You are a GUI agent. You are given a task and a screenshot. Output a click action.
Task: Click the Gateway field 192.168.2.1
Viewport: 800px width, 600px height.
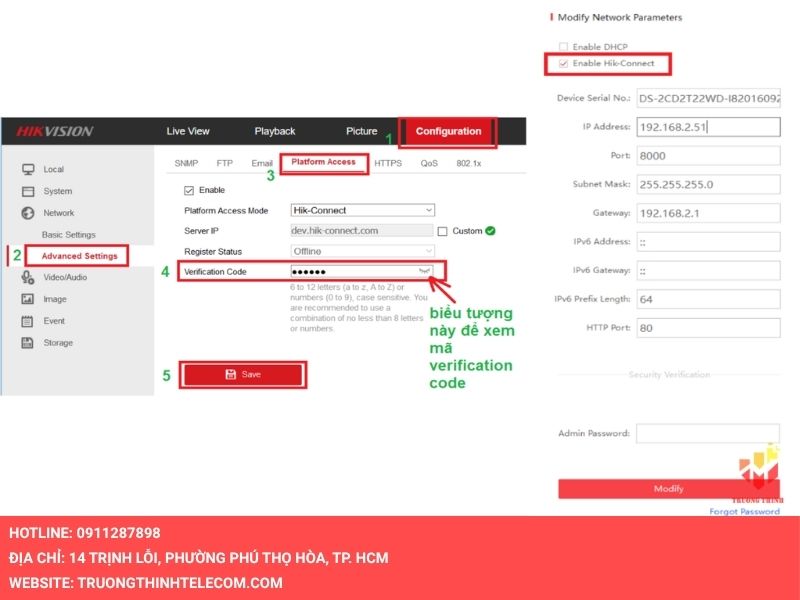708,213
